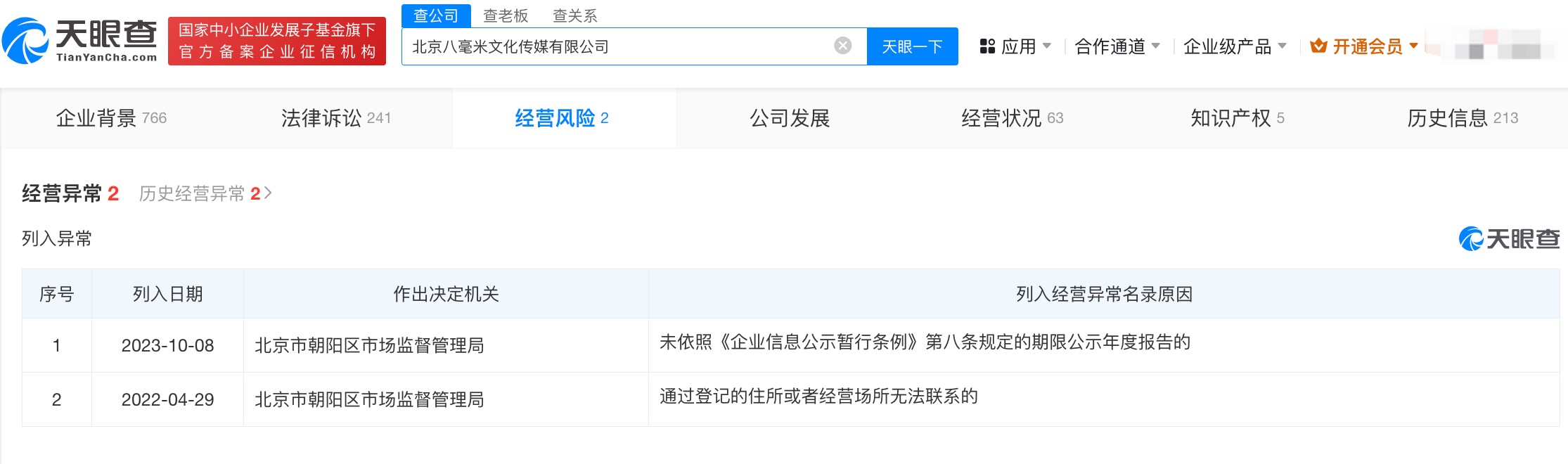1568x464 pixels.
Task: Click the reason 未依照《企业信息公示暂行条例》 text
Action: 925,342
